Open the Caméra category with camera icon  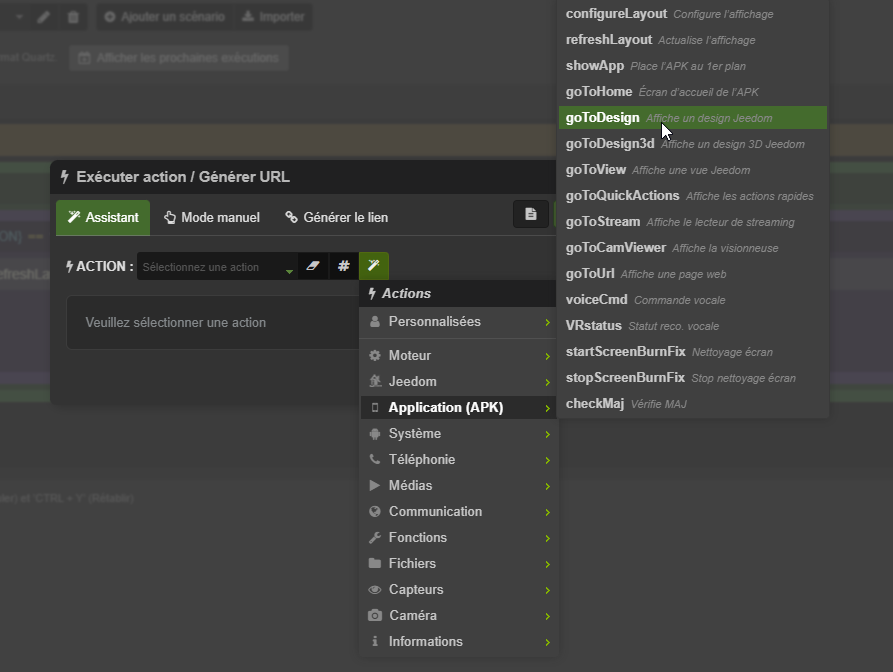[459, 616]
